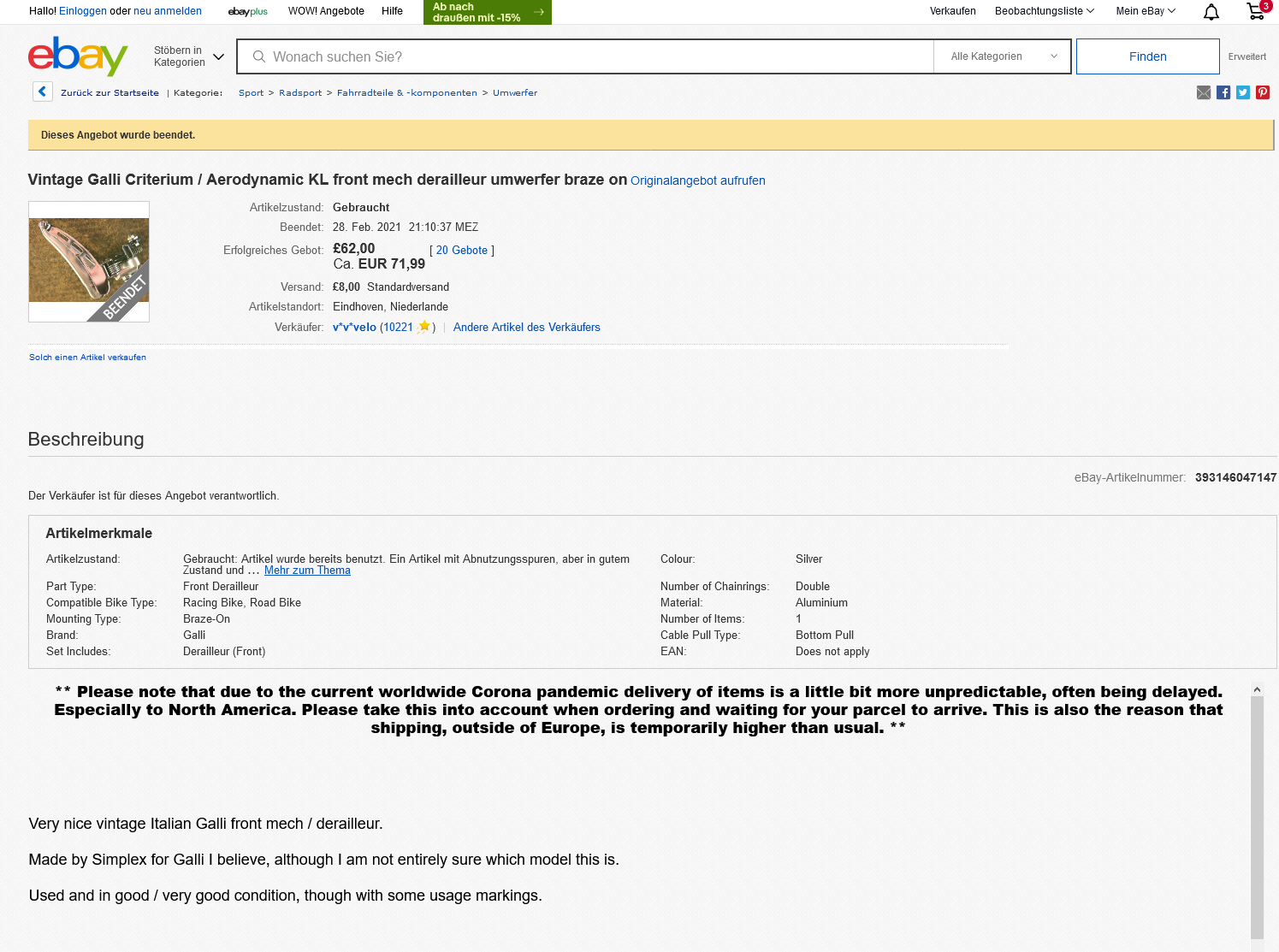Image resolution: width=1279 pixels, height=952 pixels.
Task: Expand the Beobachtungsliste menu
Action: click(1044, 11)
